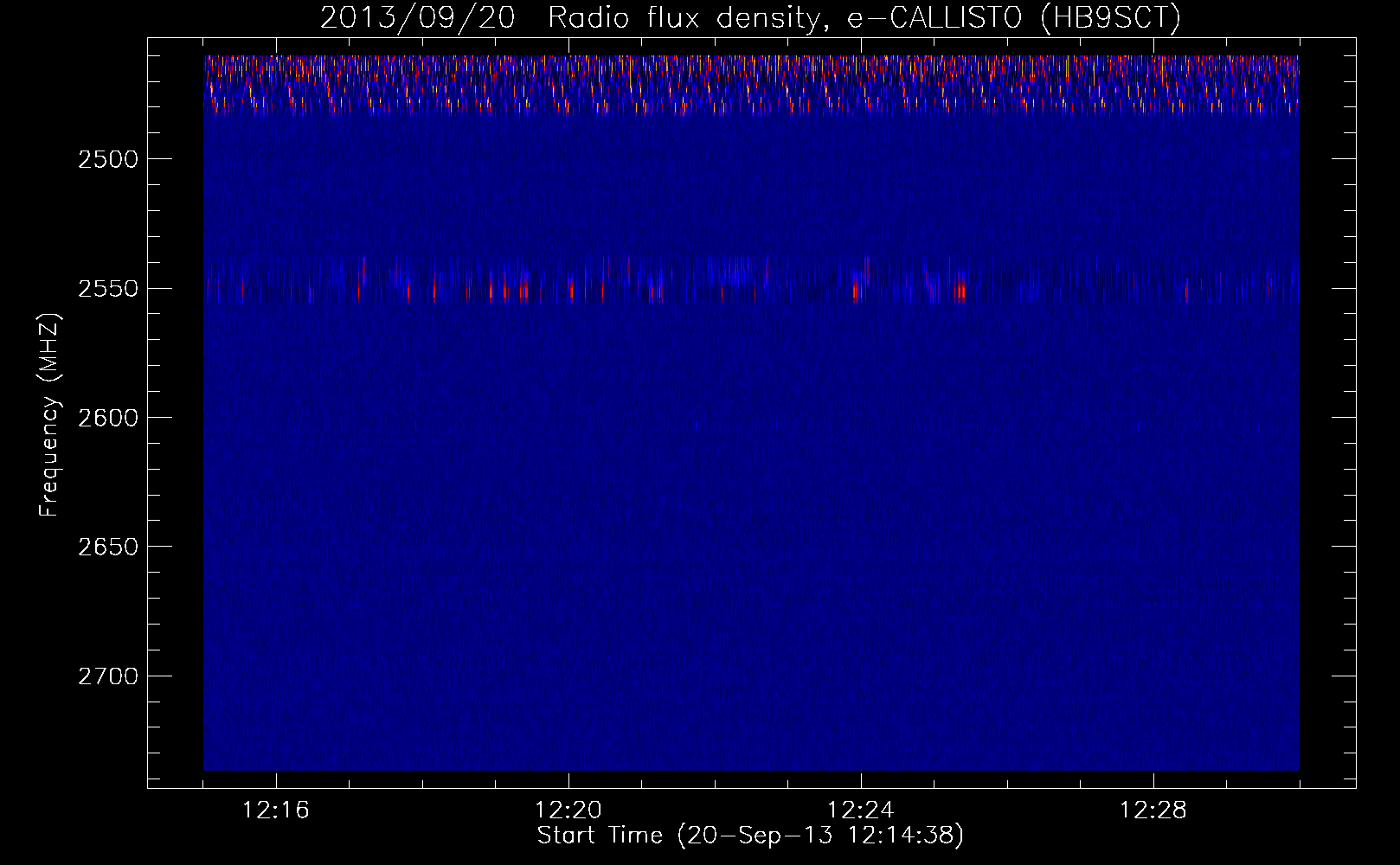Click the 'Frequency (MHZ)' axis title
The height and width of the screenshot is (865, 1400).
pos(50,415)
